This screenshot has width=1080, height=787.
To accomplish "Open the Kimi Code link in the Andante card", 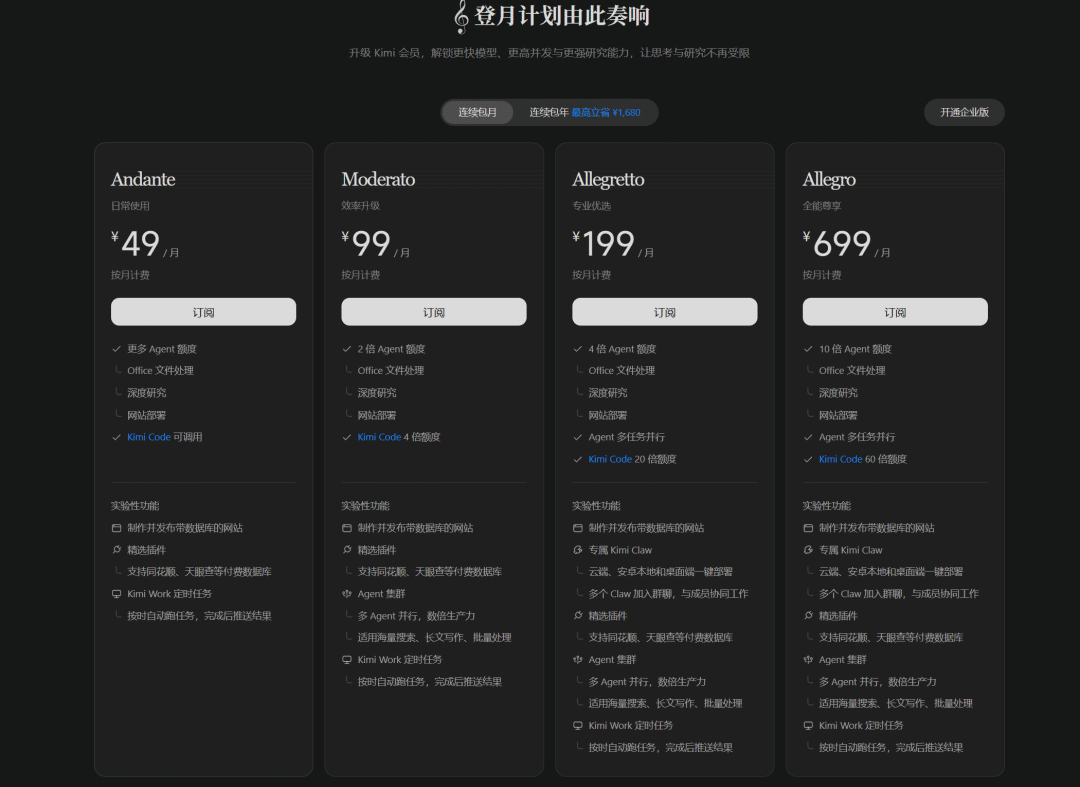I will point(149,437).
